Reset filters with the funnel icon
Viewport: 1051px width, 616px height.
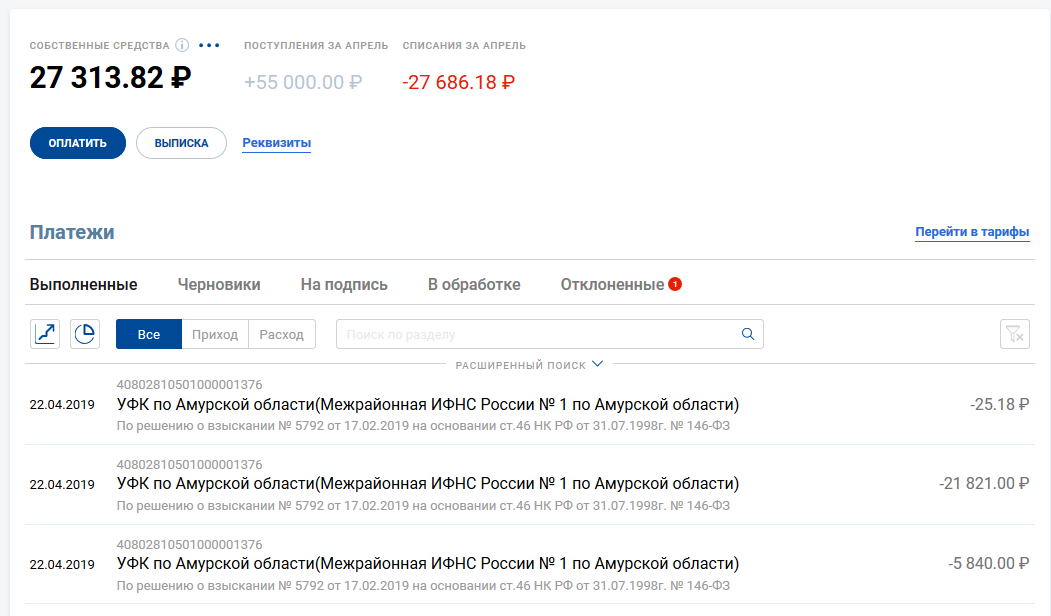coord(1014,334)
